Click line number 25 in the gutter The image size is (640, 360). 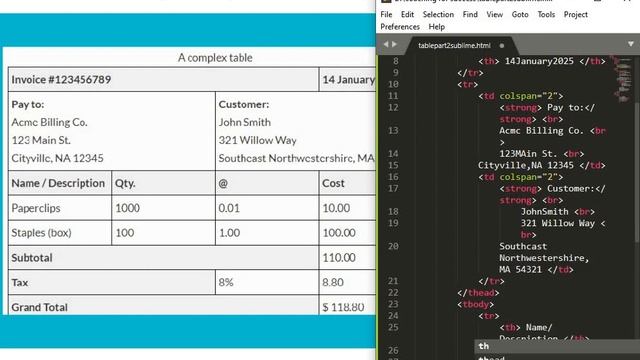click(x=393, y=327)
